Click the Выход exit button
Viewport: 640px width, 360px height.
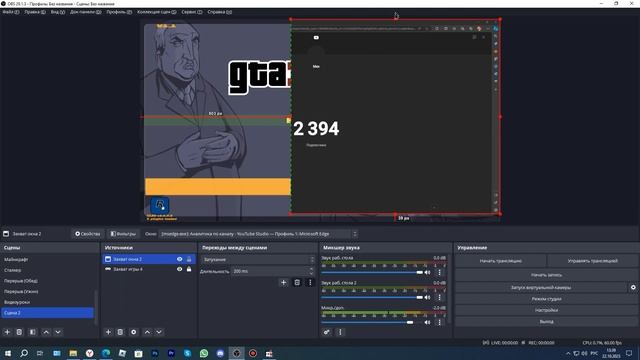click(x=547, y=322)
